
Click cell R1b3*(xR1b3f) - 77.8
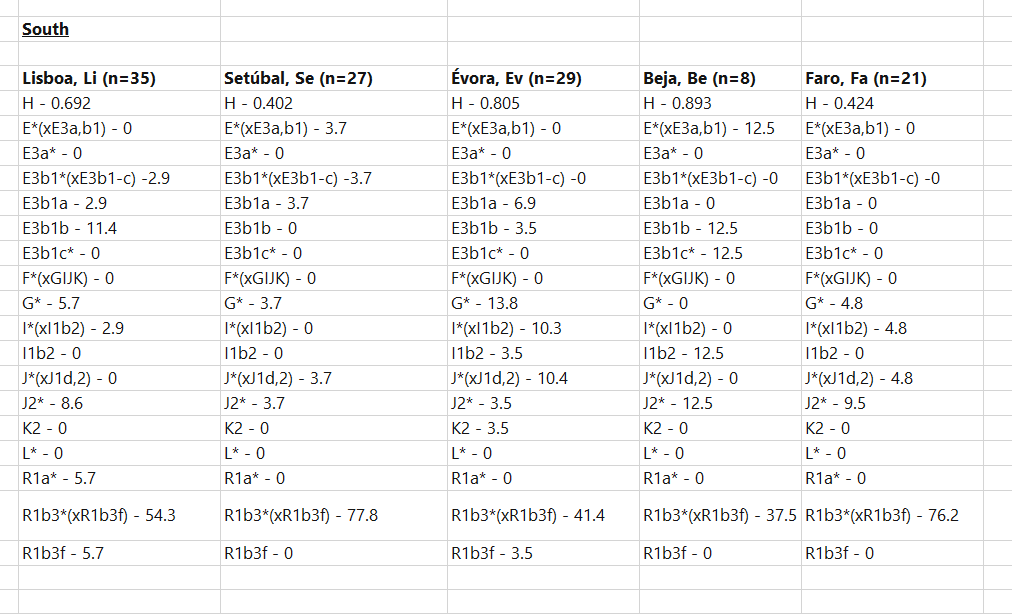pos(334,515)
